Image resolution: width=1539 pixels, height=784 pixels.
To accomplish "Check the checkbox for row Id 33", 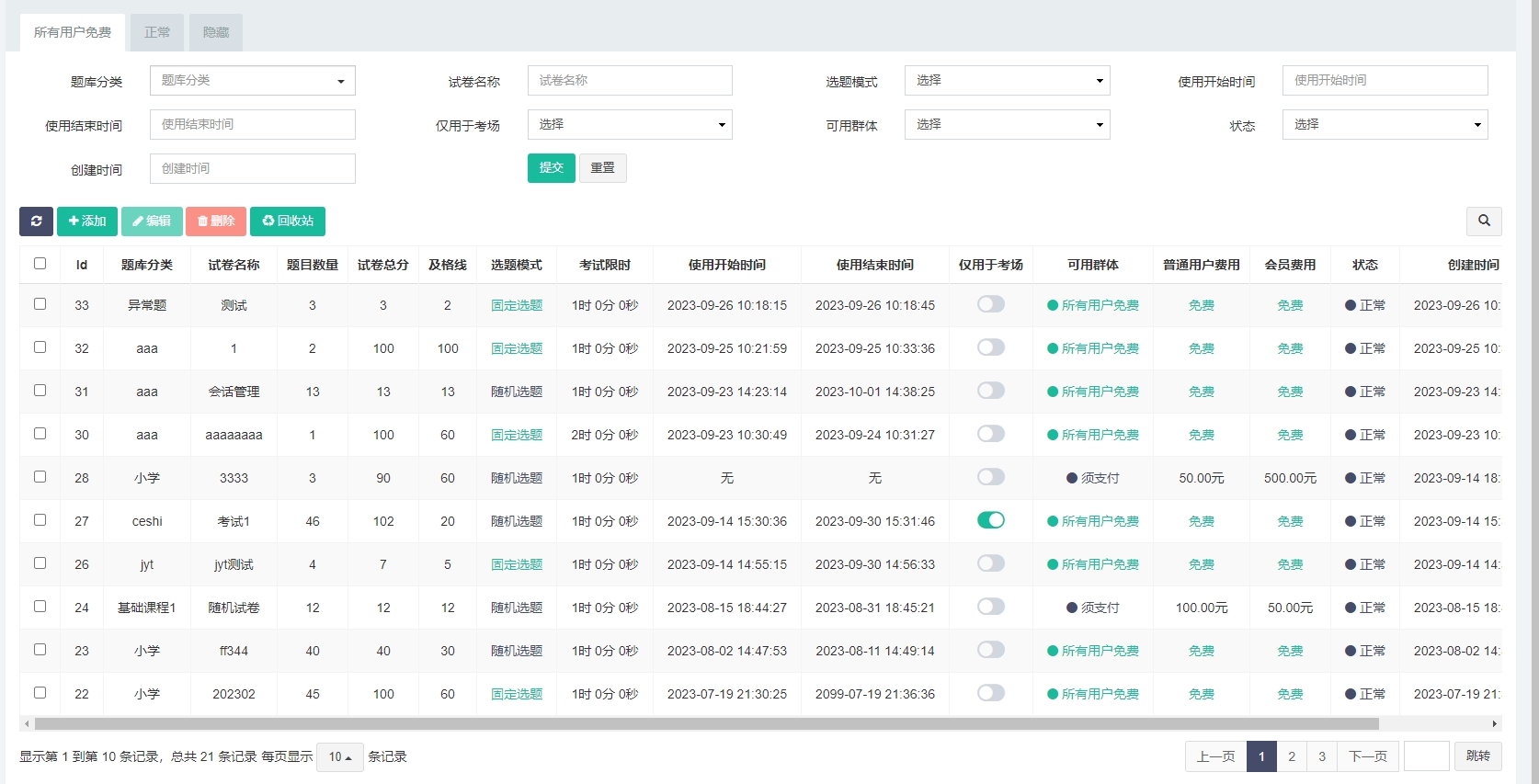I will pyautogui.click(x=40, y=303).
